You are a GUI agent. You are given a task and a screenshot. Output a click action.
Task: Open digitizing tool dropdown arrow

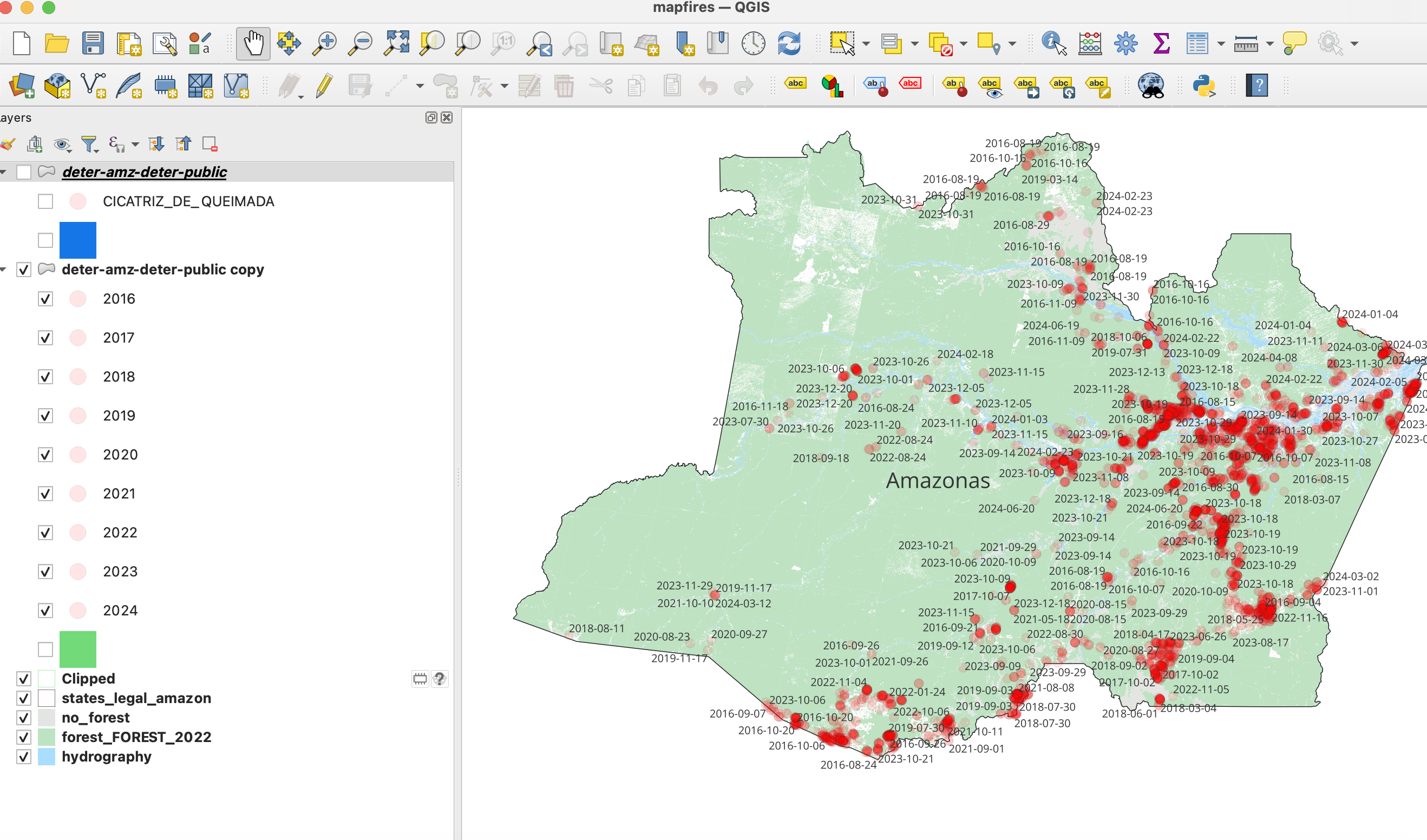(420, 86)
